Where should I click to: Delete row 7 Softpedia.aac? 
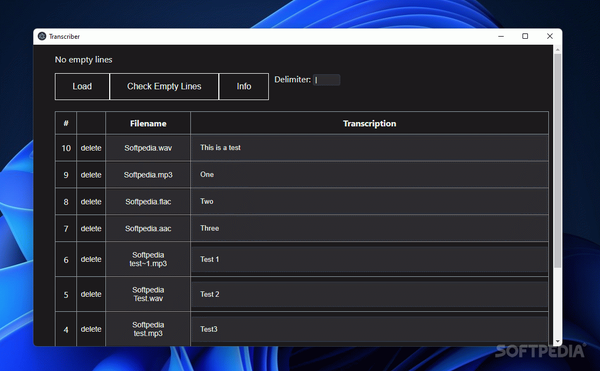pos(91,228)
